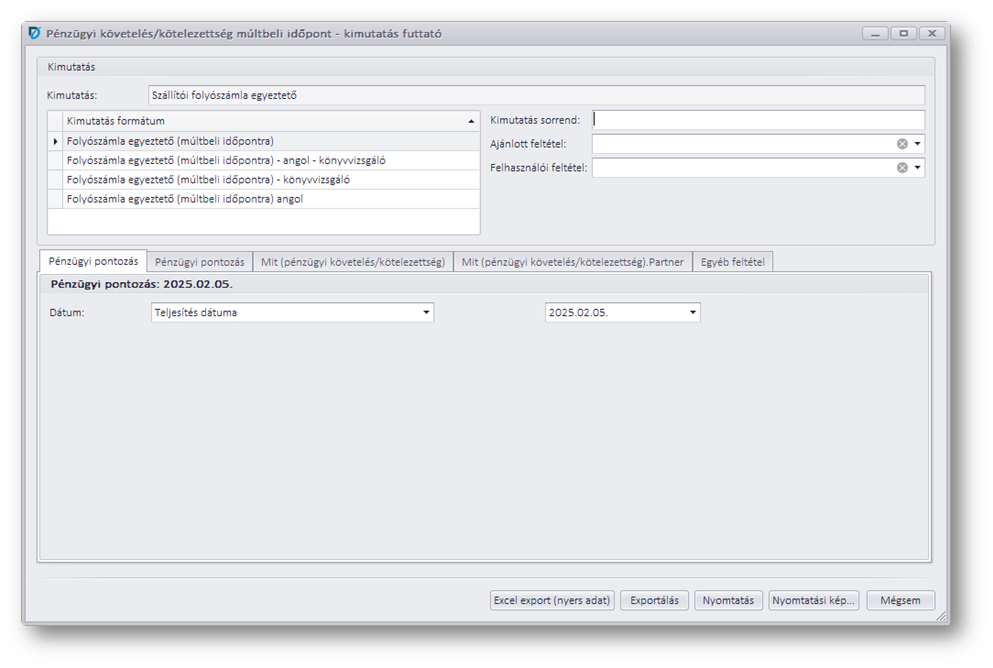Minimize the kimutatás futtató window
The width and height of the screenshot is (993, 668).
tap(876, 33)
